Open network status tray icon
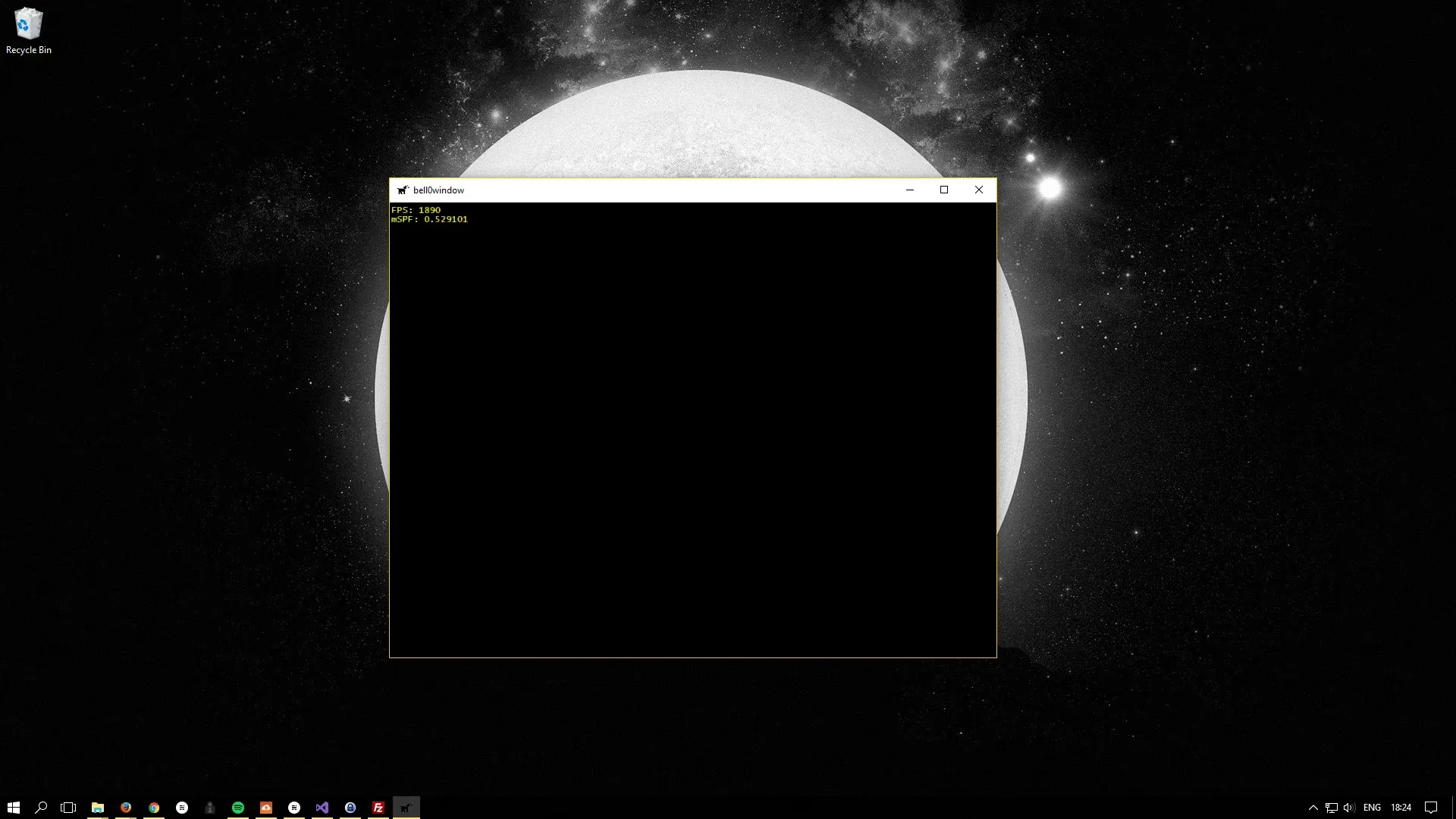Screen dimensions: 1456x819 point(1332,808)
